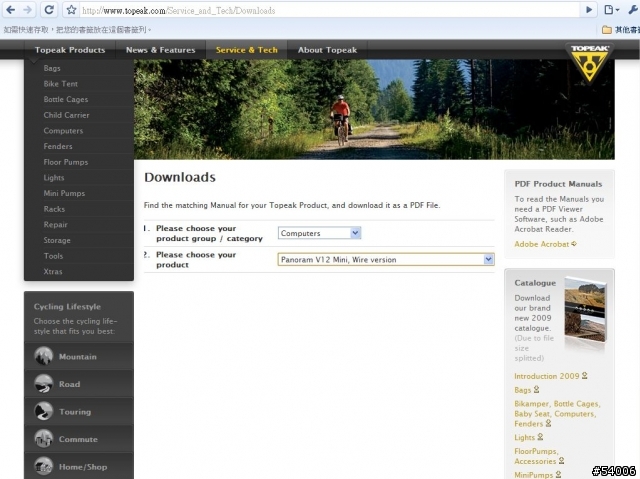640x479 pixels.
Task: Bookmark page with star icon
Action: [71, 10]
